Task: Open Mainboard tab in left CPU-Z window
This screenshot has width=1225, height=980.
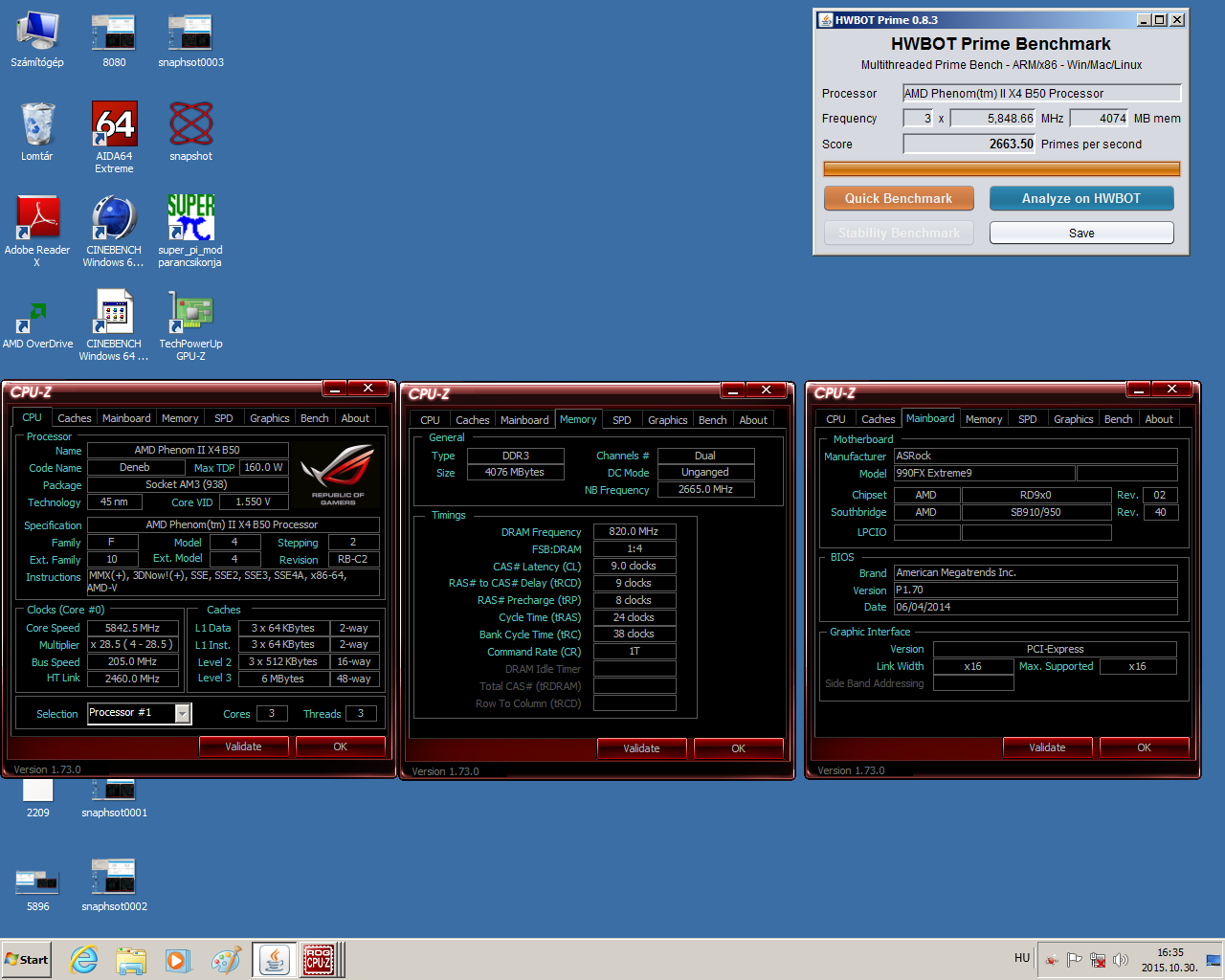Action: pos(126,418)
